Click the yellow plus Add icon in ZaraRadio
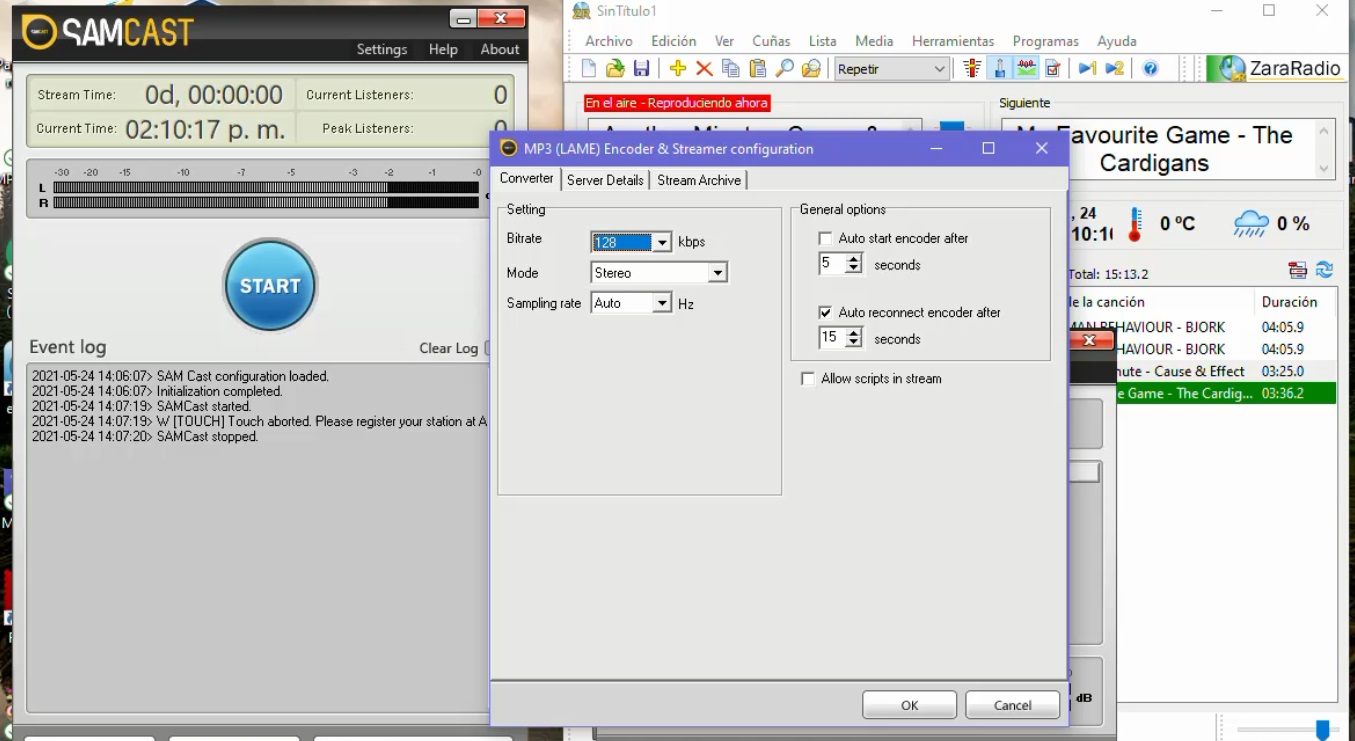Screen dimensions: 1355x741 (678, 68)
